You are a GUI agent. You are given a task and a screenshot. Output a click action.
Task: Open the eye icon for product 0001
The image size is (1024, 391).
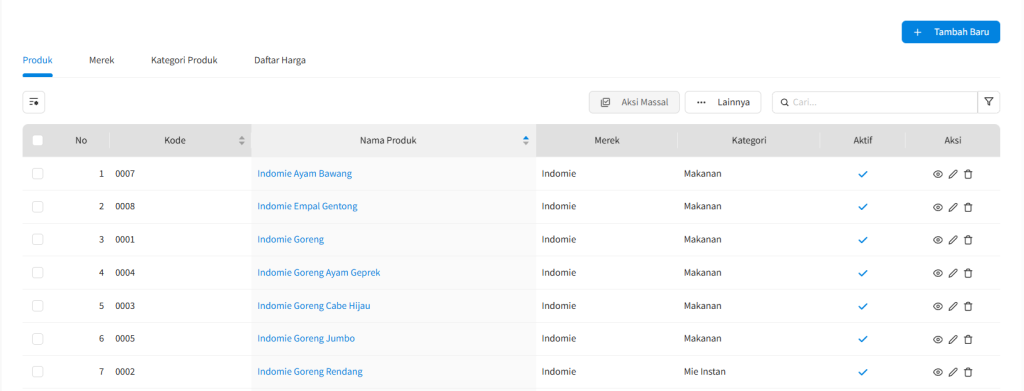(938, 240)
